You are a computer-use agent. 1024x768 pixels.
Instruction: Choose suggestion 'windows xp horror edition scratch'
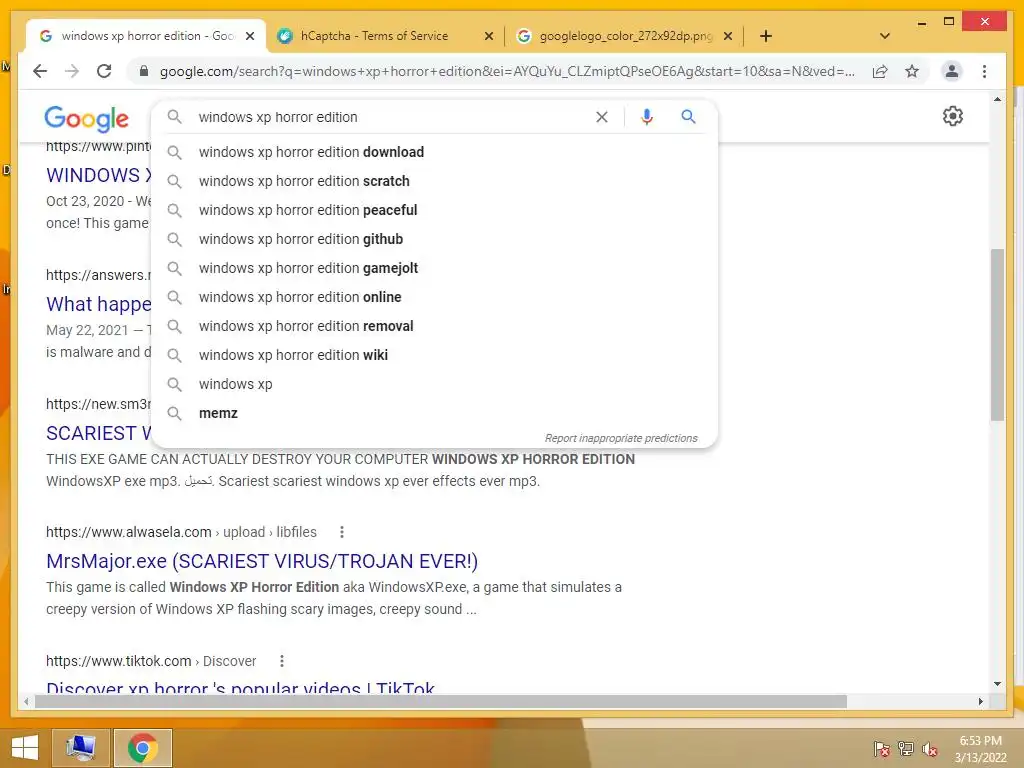(434, 181)
